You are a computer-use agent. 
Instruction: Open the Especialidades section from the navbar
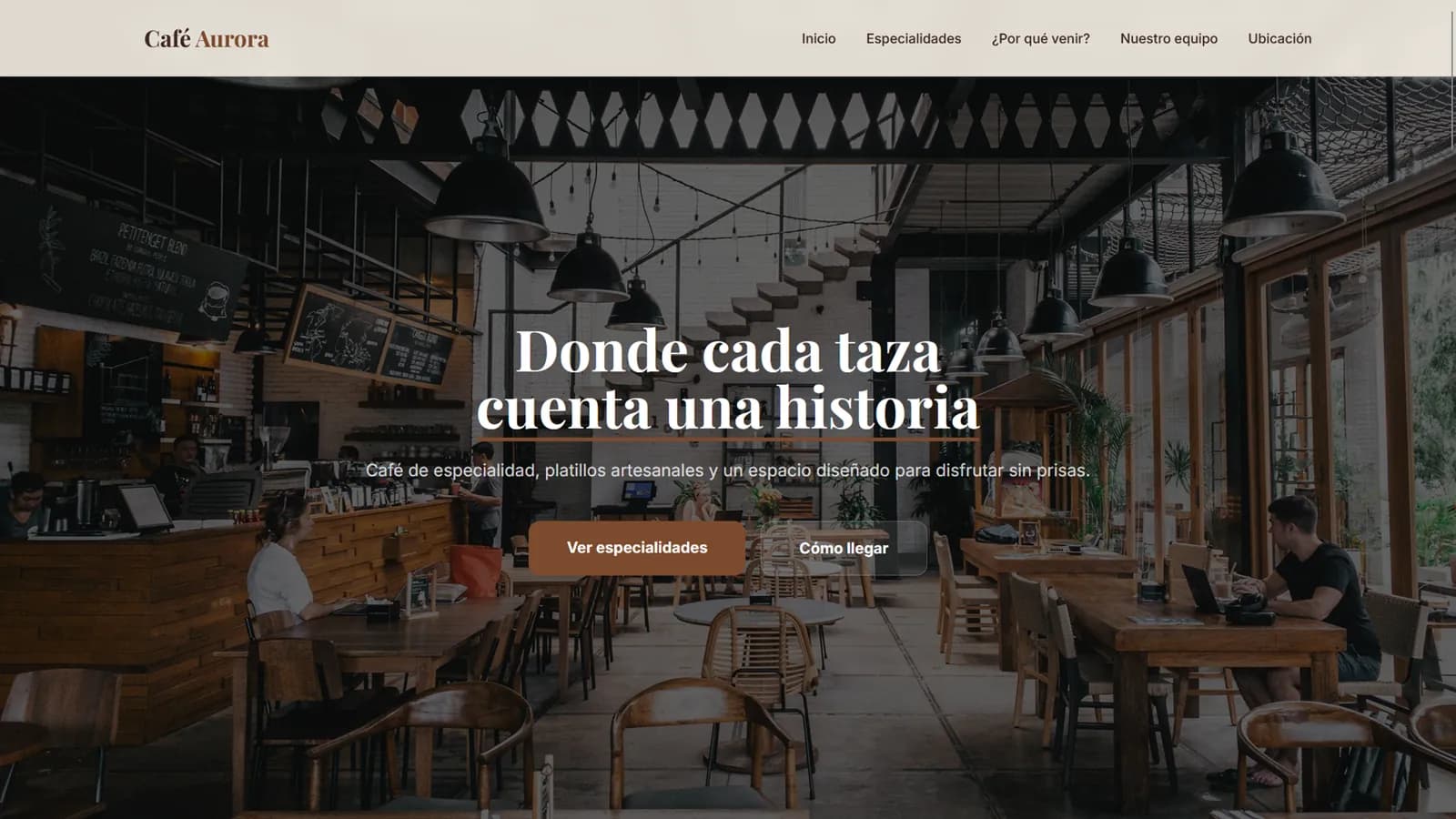(914, 39)
